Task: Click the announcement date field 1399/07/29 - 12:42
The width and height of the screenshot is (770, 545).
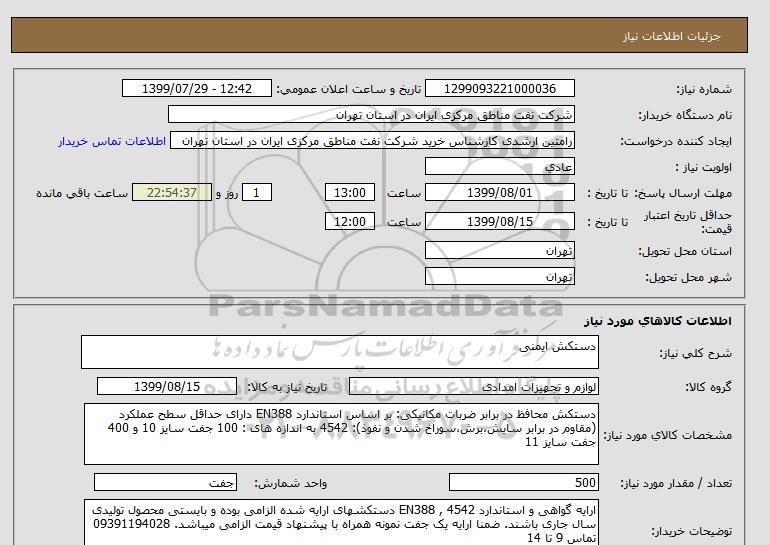Action: click(x=196, y=89)
